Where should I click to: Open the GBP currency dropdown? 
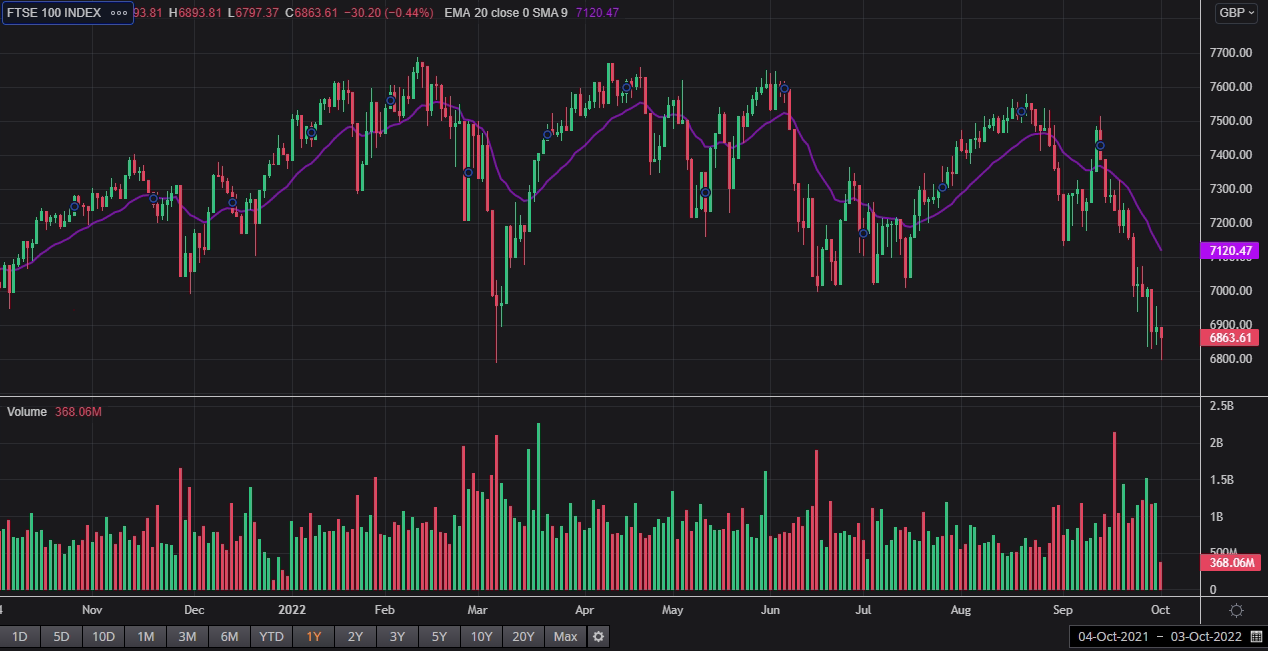point(1236,13)
